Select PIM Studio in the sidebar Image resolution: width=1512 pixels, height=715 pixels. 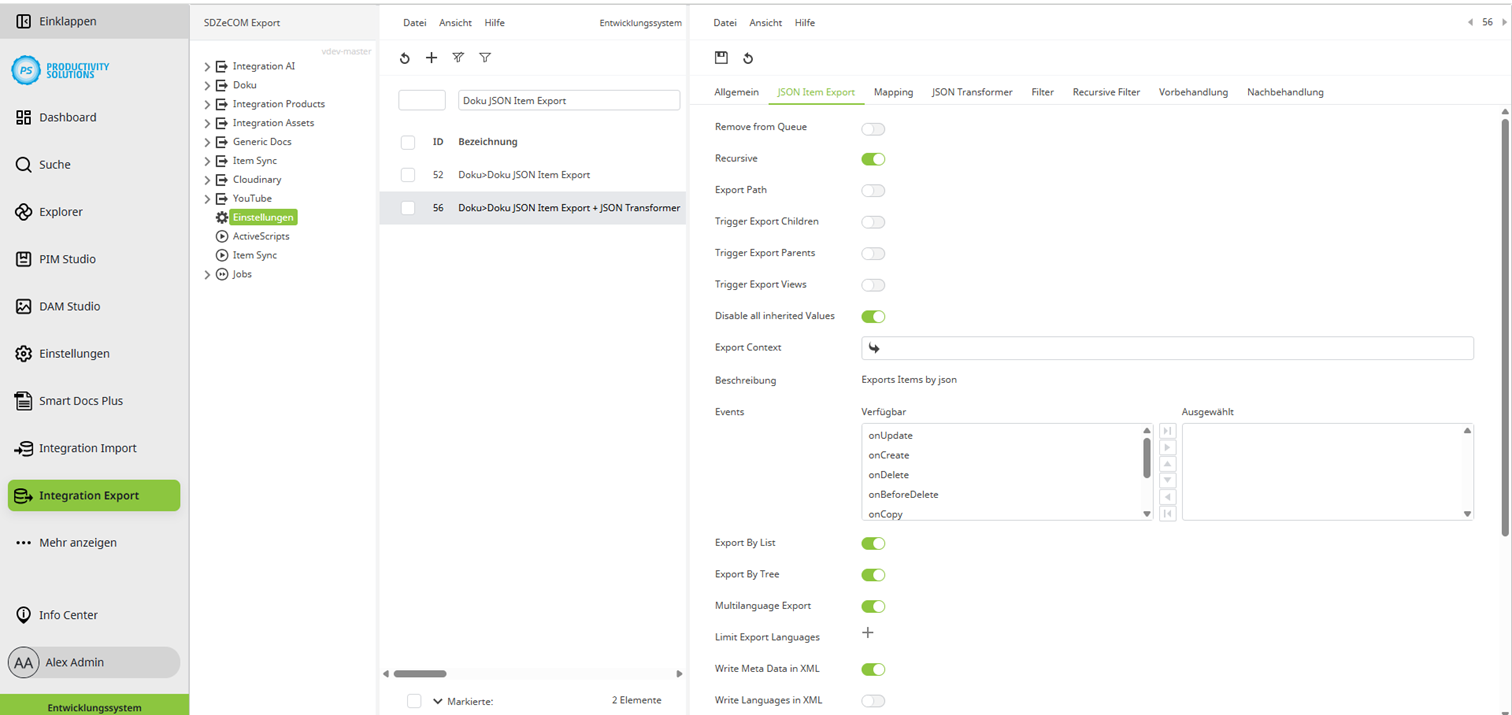click(x=66, y=259)
